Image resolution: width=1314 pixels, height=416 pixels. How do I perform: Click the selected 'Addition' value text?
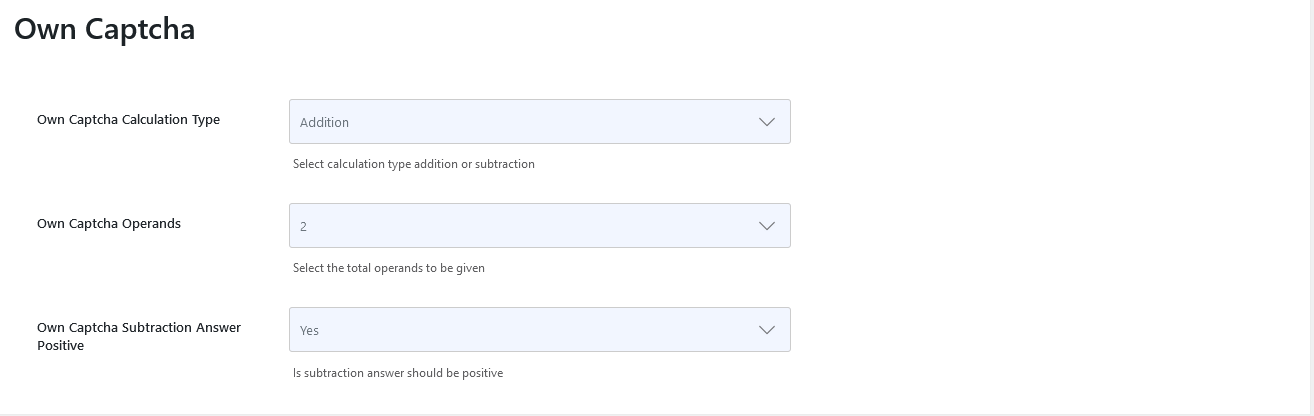click(324, 122)
